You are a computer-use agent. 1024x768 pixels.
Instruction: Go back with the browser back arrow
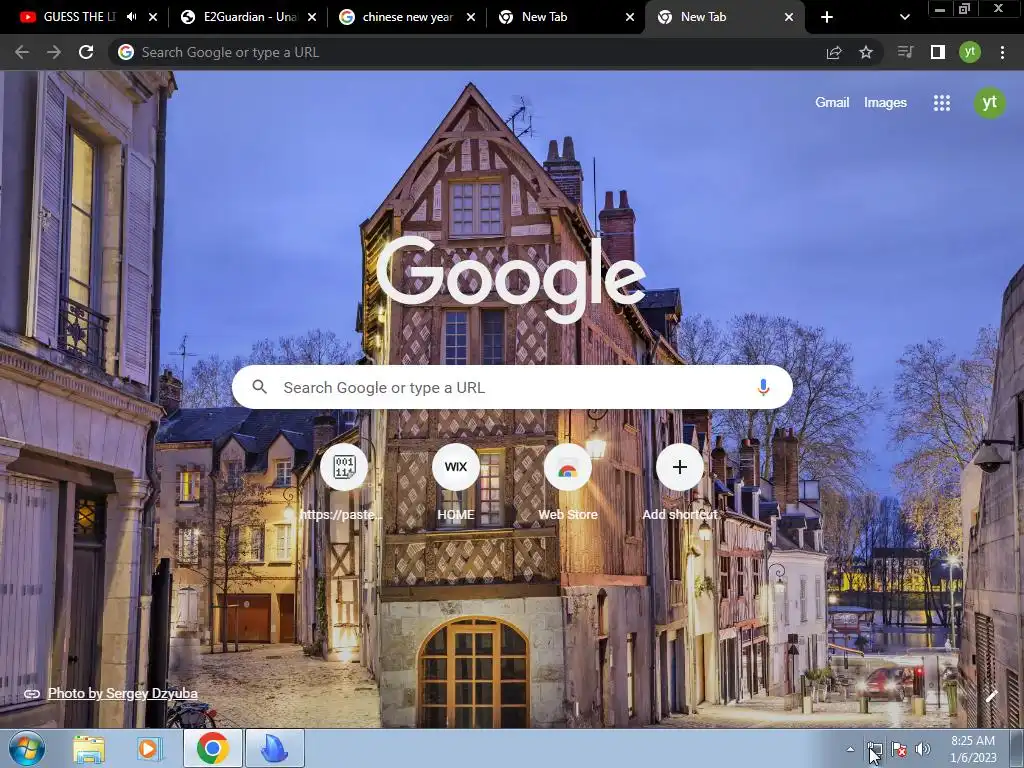22,52
